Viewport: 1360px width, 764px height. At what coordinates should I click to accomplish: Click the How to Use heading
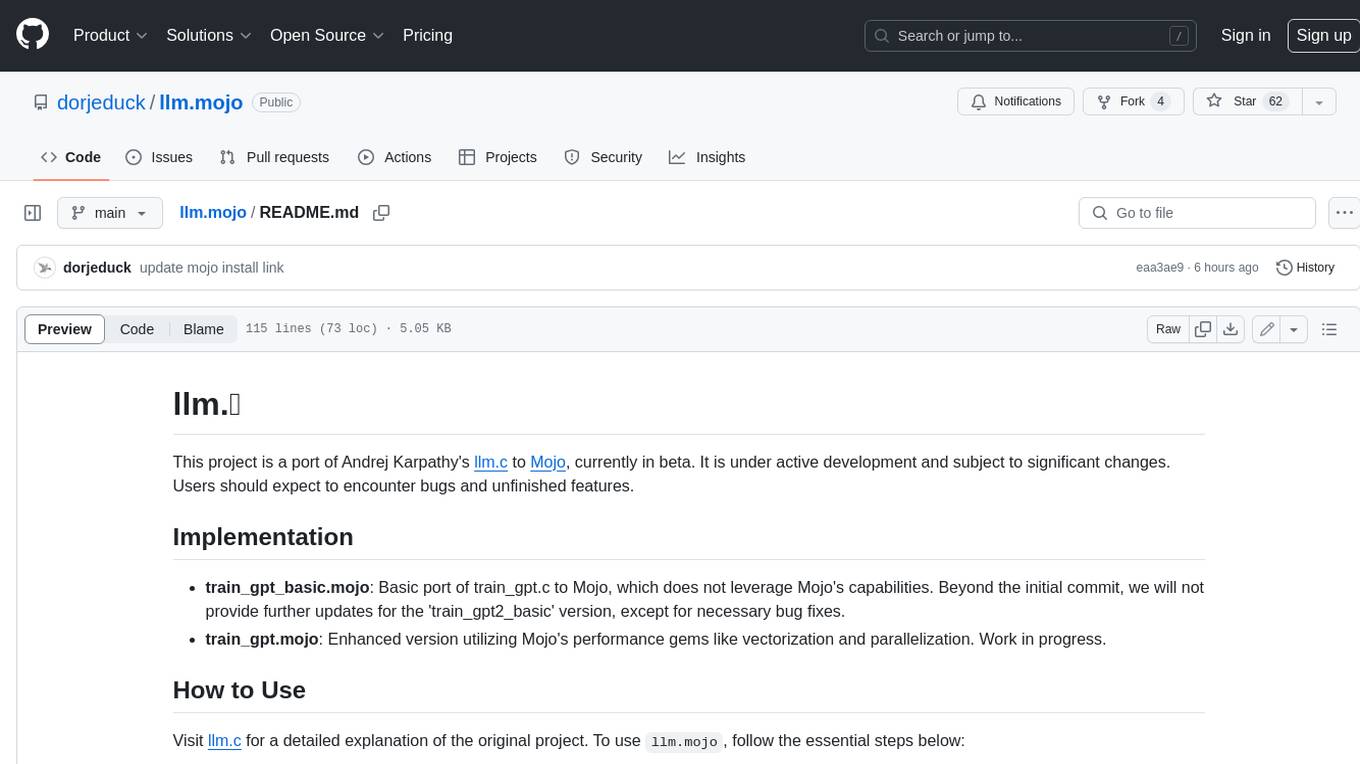[239, 690]
